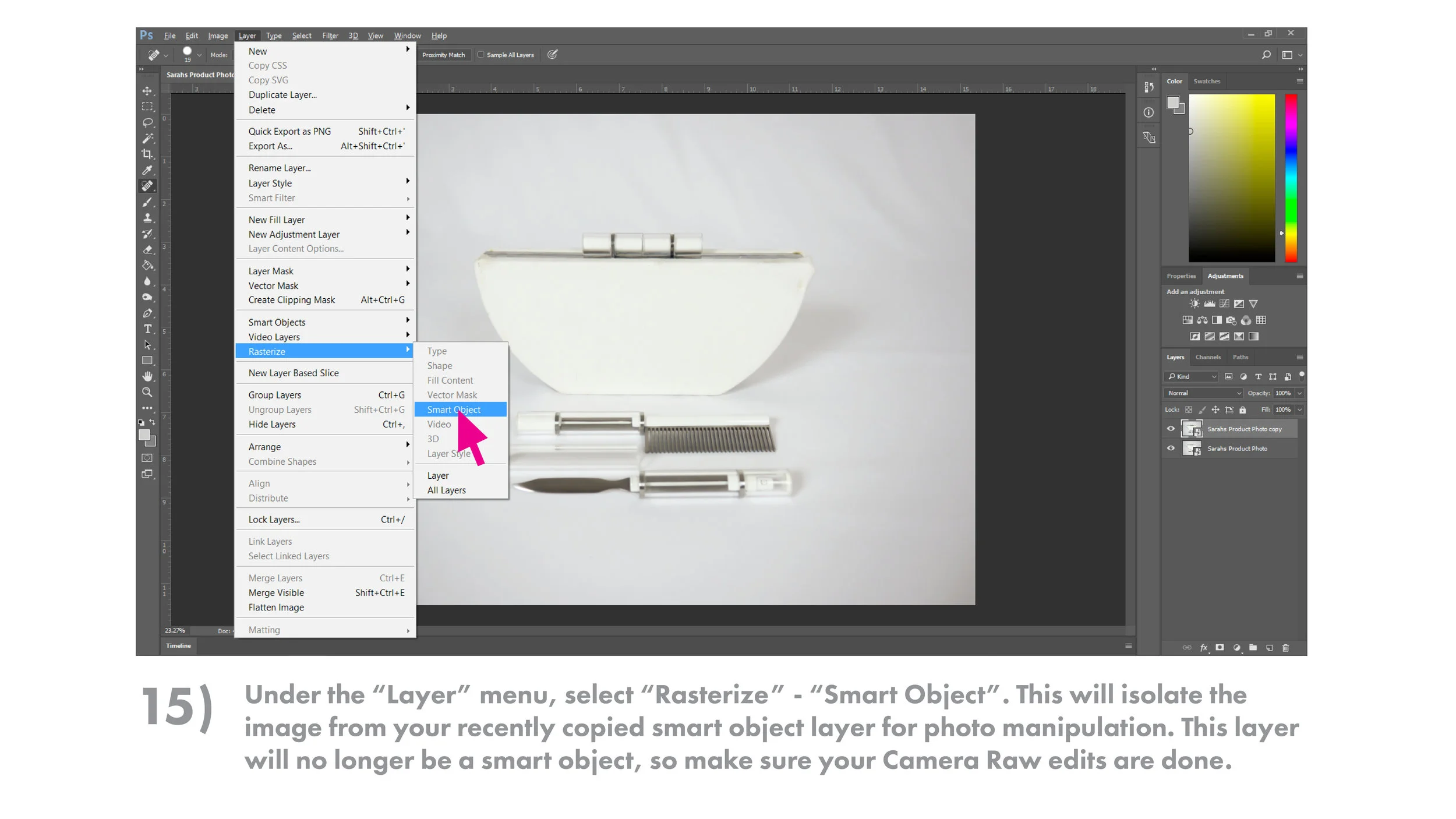
Task: Click Duplicate Layer... menu entry
Action: tap(325, 94)
